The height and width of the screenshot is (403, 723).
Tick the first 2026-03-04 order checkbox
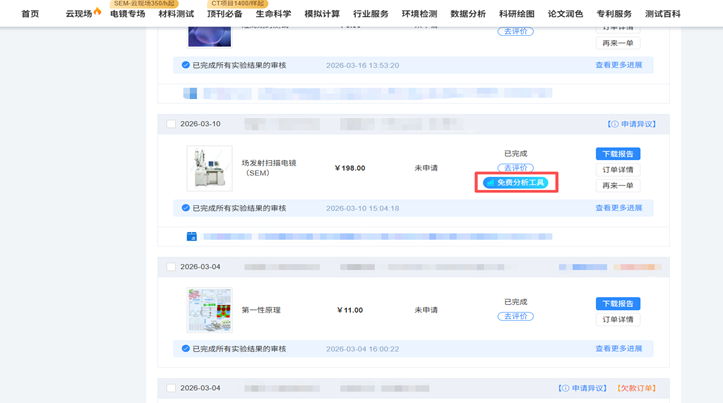click(x=171, y=267)
